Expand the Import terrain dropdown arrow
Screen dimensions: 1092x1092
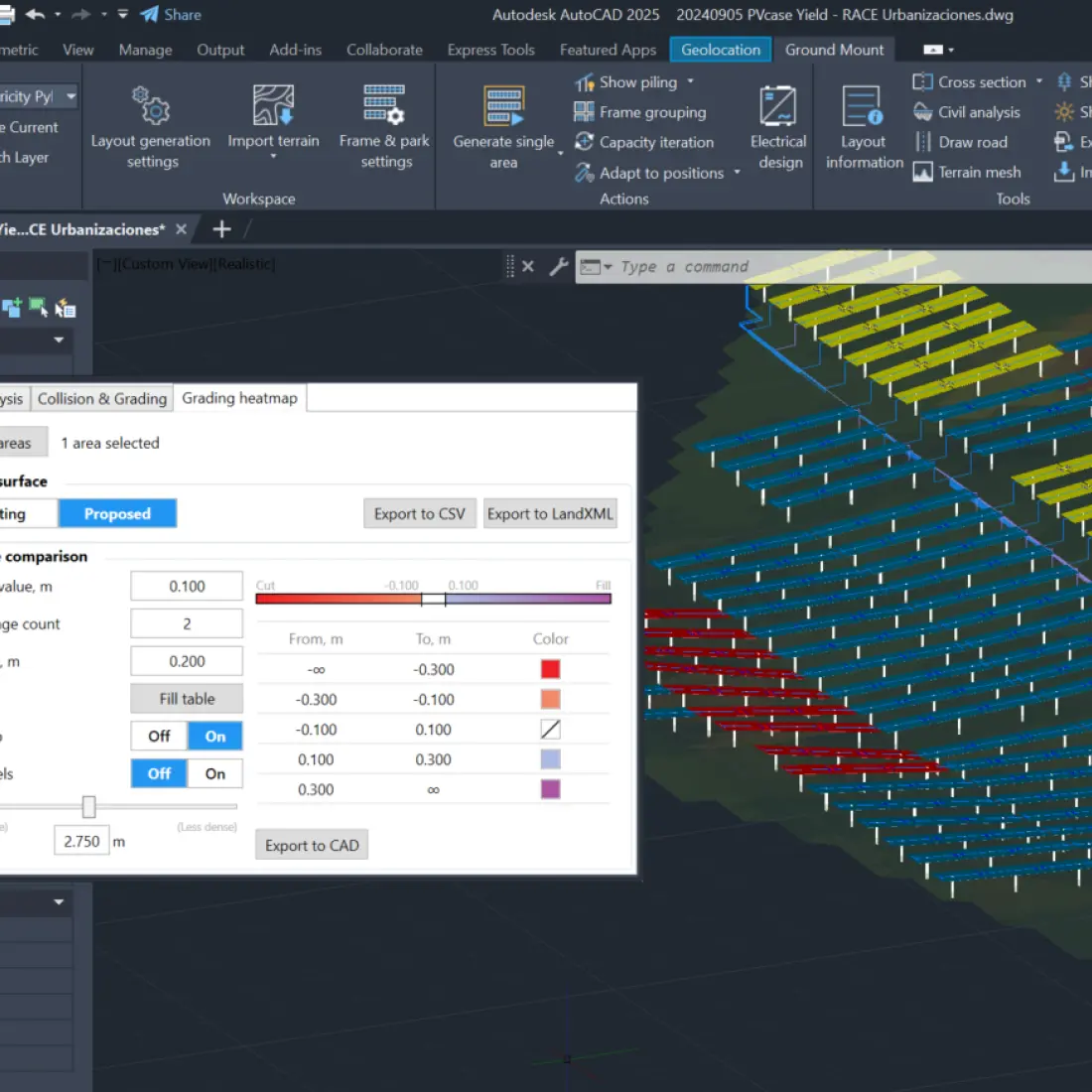(x=273, y=157)
